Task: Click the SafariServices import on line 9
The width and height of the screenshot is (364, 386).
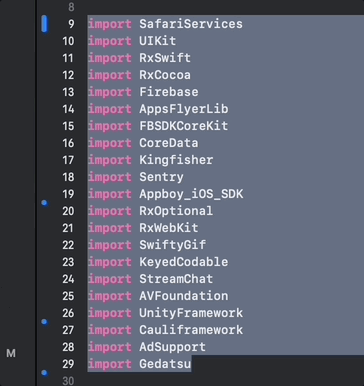Action: tap(191, 24)
